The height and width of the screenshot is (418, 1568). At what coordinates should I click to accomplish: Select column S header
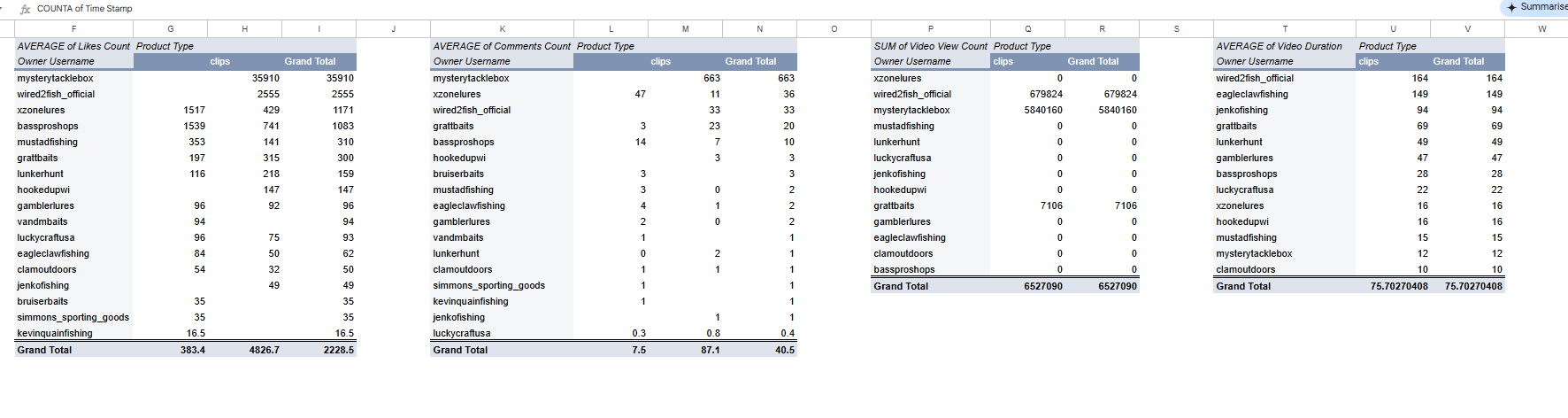click(1177, 28)
